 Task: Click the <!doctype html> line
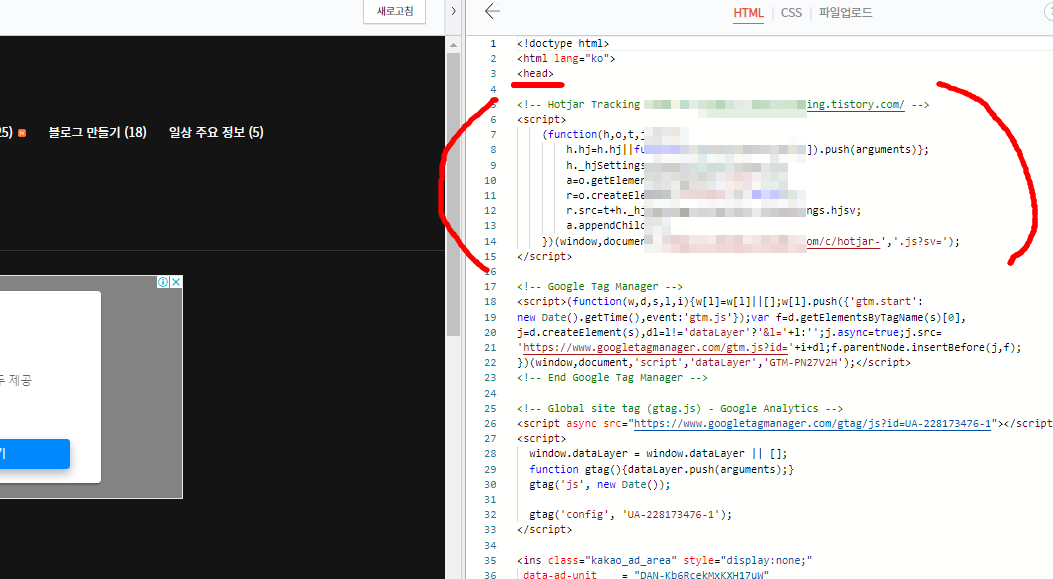pyautogui.click(x=563, y=44)
